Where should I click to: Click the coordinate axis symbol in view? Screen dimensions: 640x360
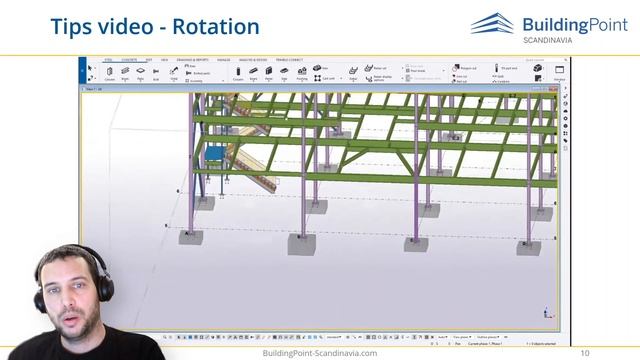tap(548, 313)
